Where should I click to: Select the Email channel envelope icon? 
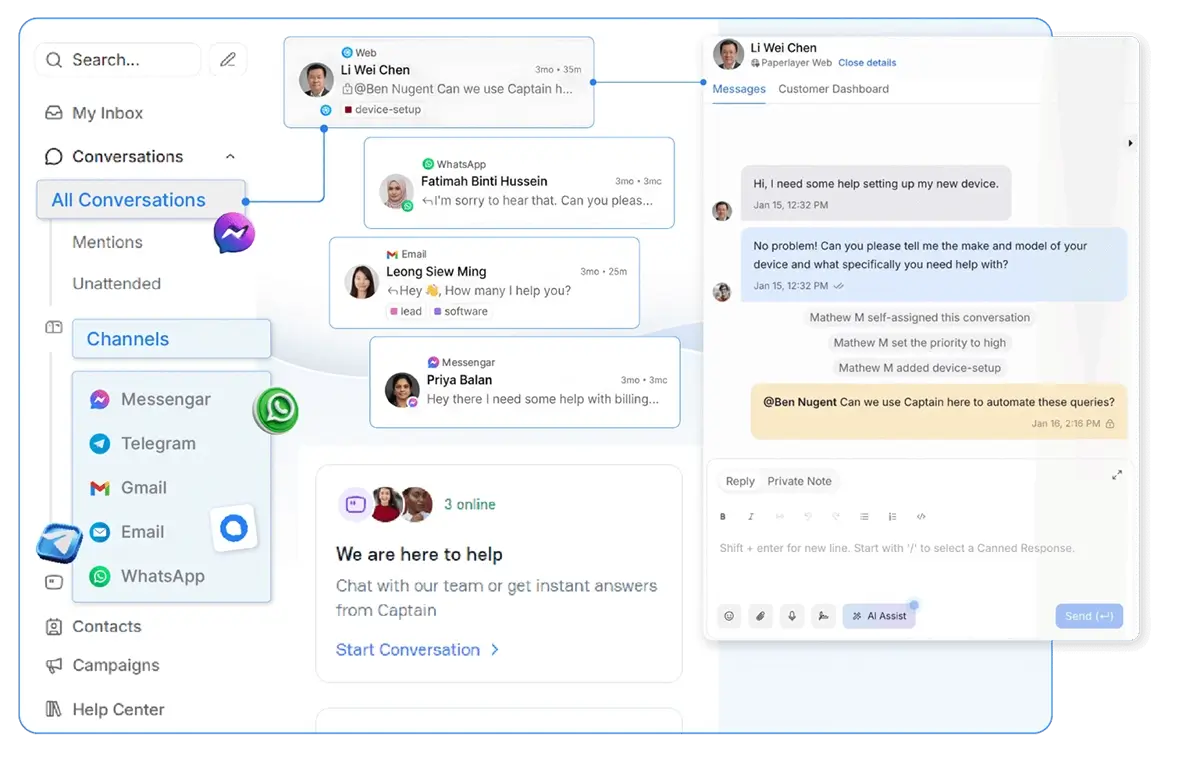pyautogui.click(x=100, y=532)
